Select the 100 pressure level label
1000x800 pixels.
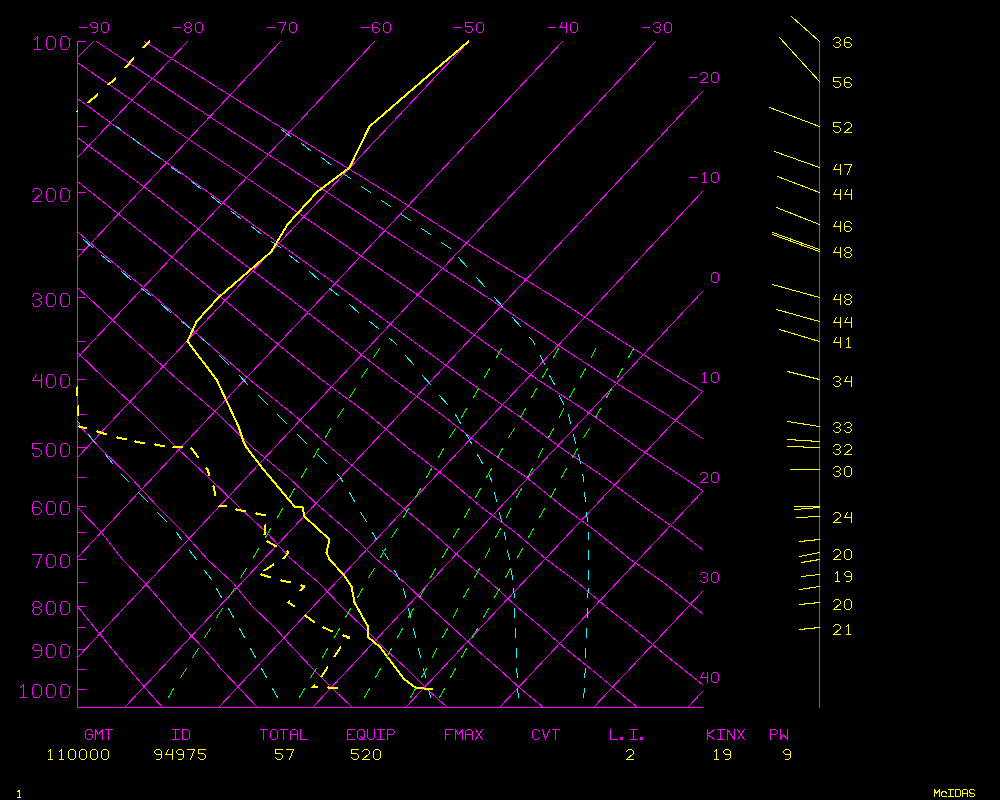(x=50, y=43)
